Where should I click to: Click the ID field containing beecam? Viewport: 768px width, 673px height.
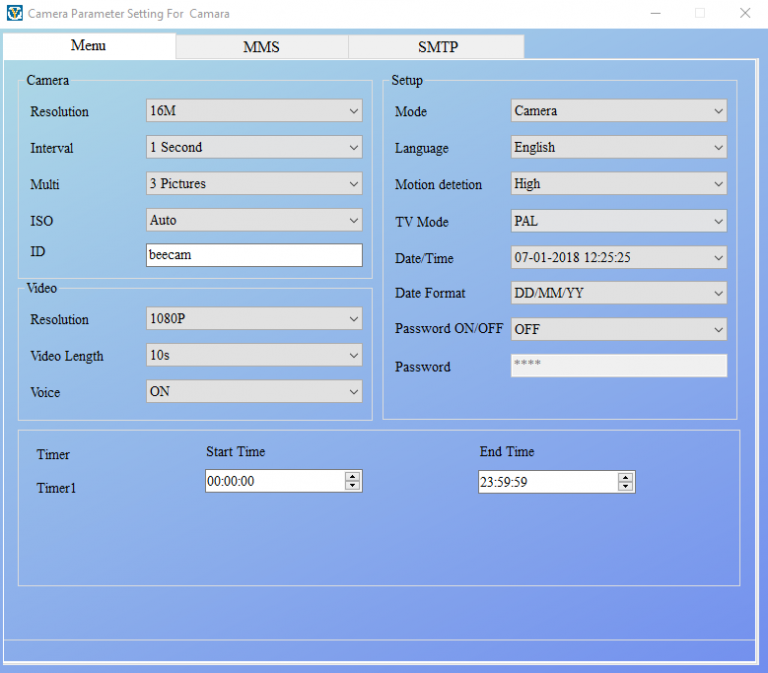254,255
